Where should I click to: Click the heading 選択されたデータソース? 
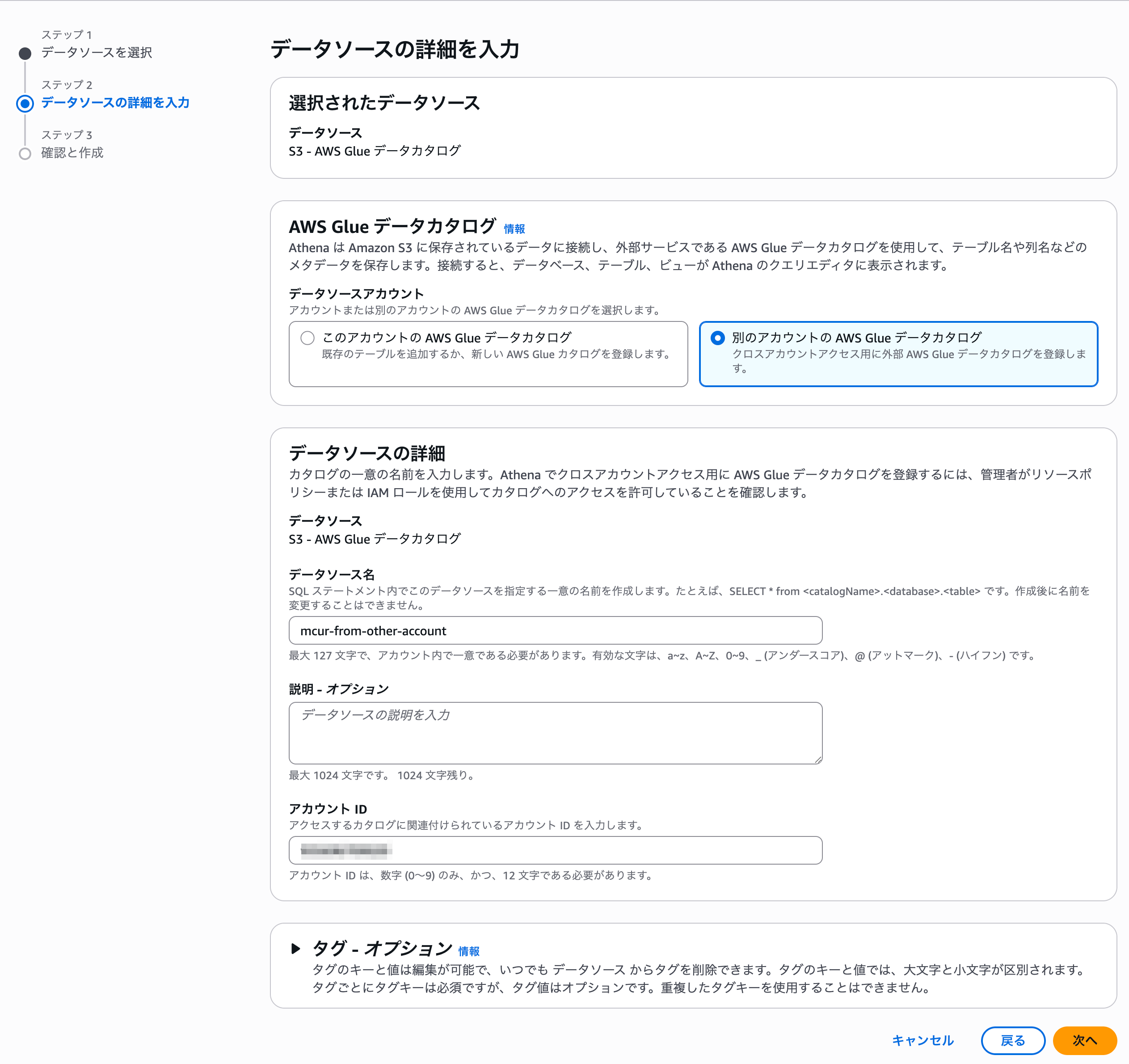pos(384,103)
